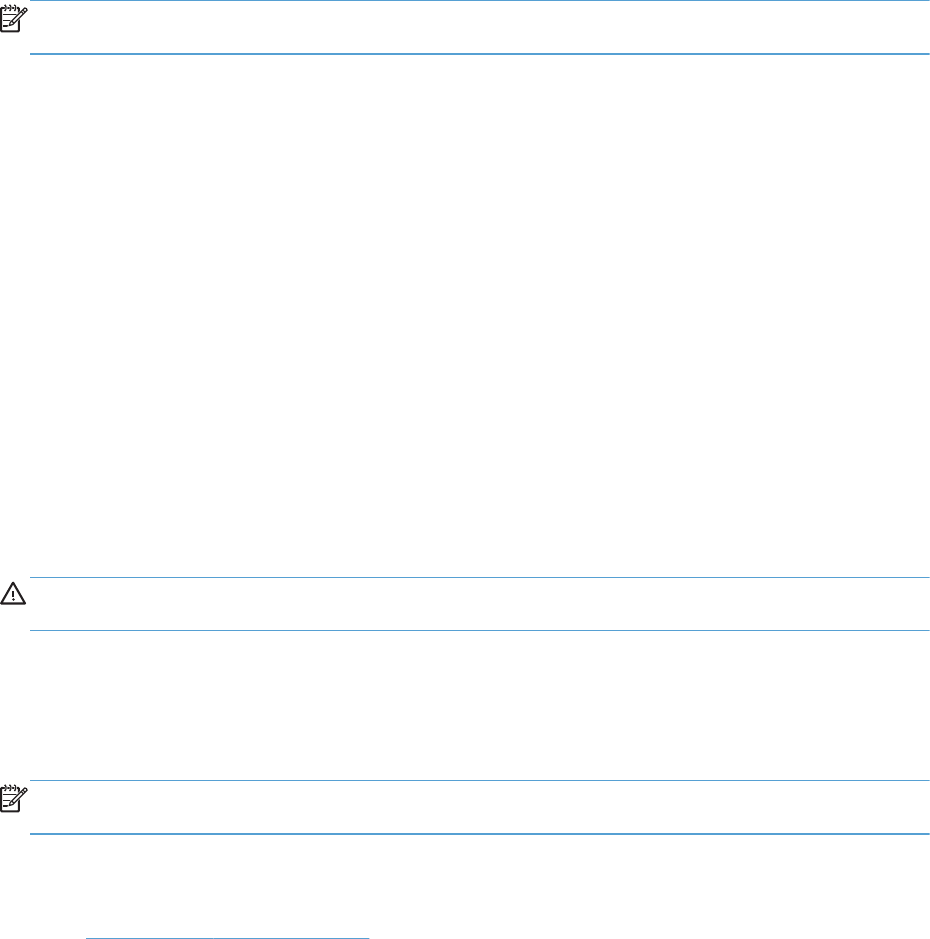Click the blank page area between caution and lower note

click(465, 705)
